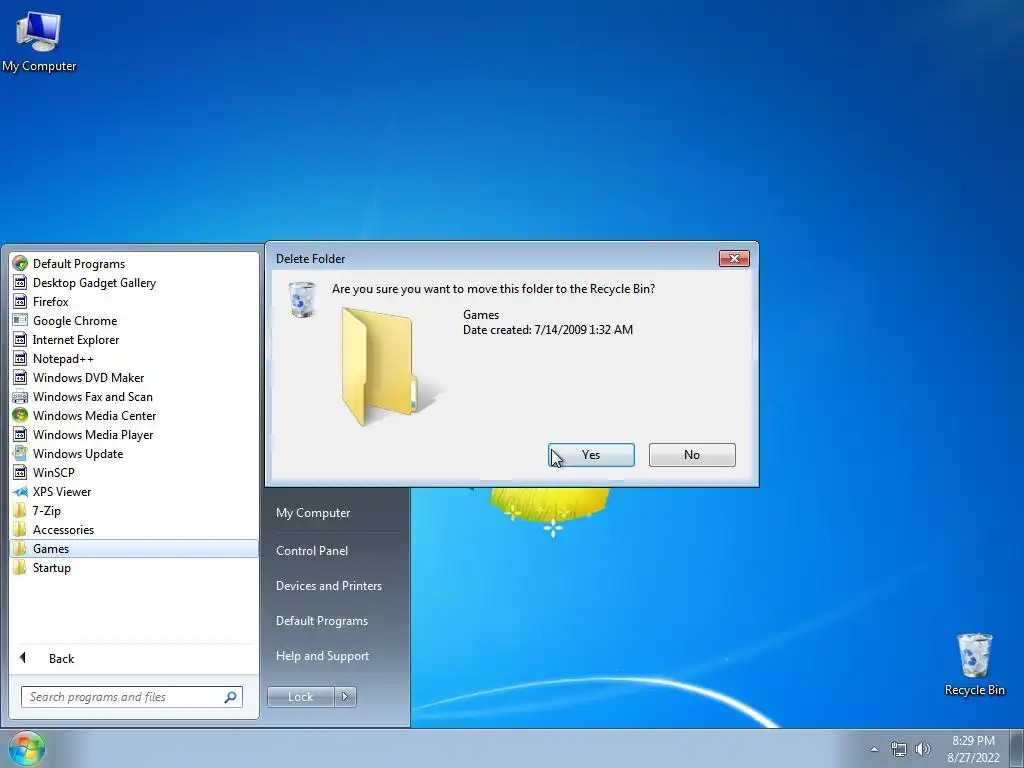Click the Lock button
This screenshot has height=768, width=1024.
coord(300,697)
